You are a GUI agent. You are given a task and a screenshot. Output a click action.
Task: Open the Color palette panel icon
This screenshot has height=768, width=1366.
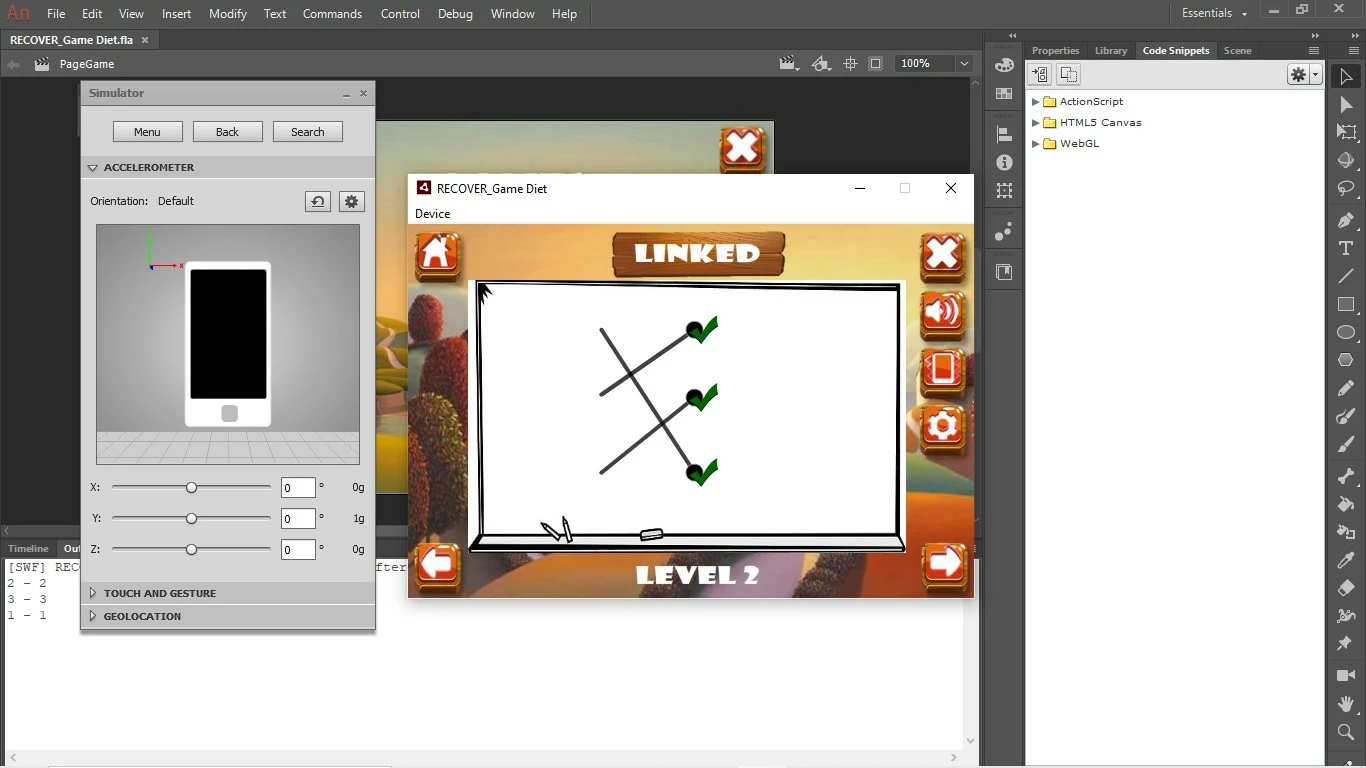[x=1005, y=65]
